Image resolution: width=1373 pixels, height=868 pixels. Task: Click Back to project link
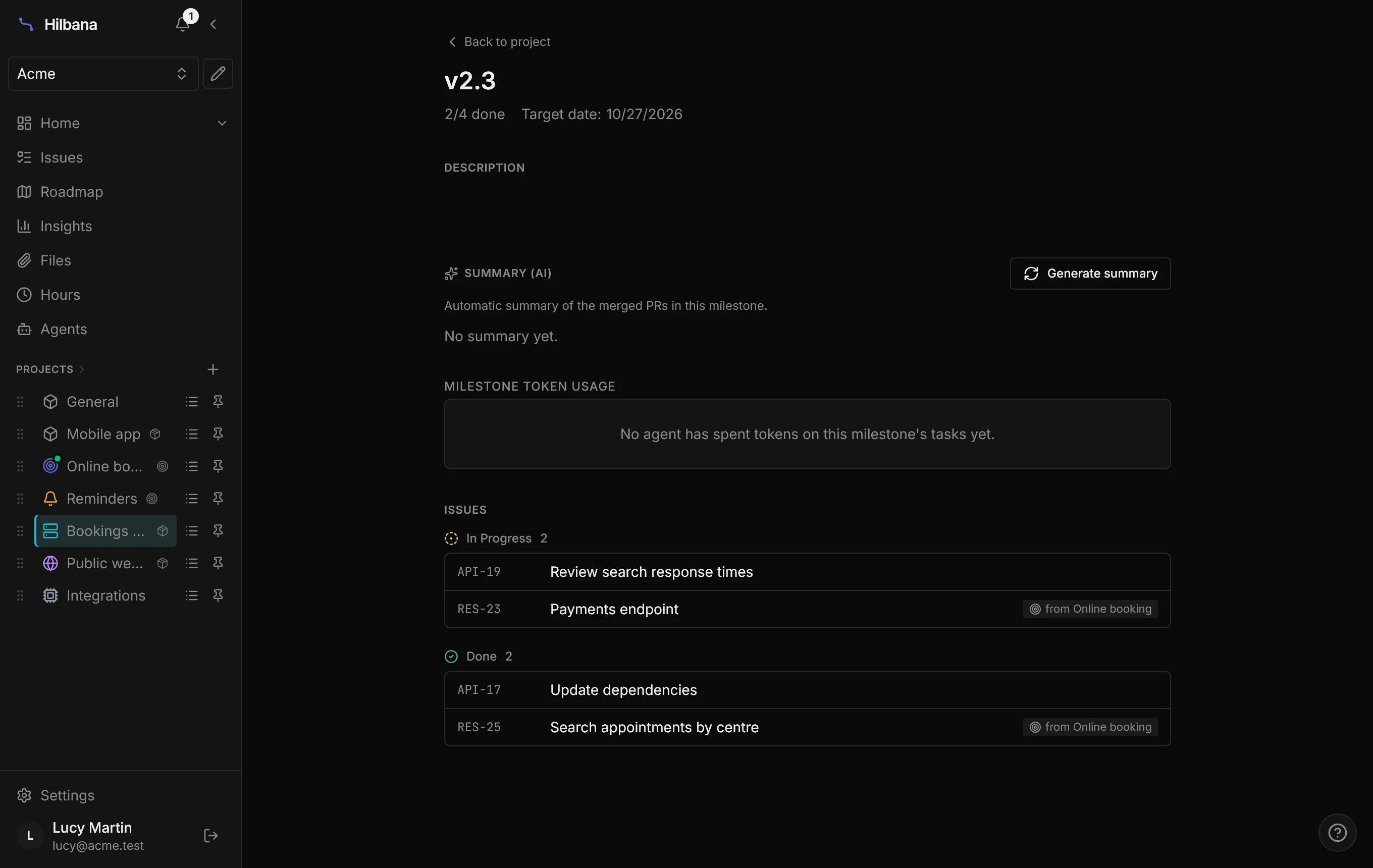click(499, 41)
